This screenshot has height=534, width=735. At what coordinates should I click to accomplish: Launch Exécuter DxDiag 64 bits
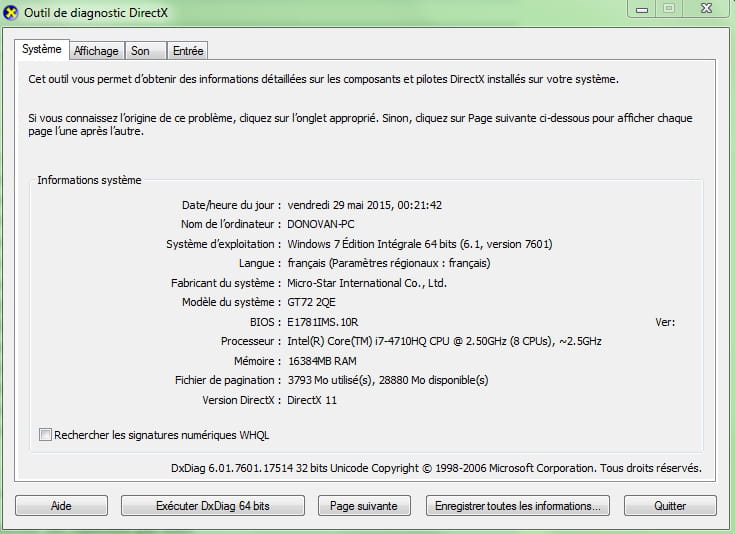(213, 506)
